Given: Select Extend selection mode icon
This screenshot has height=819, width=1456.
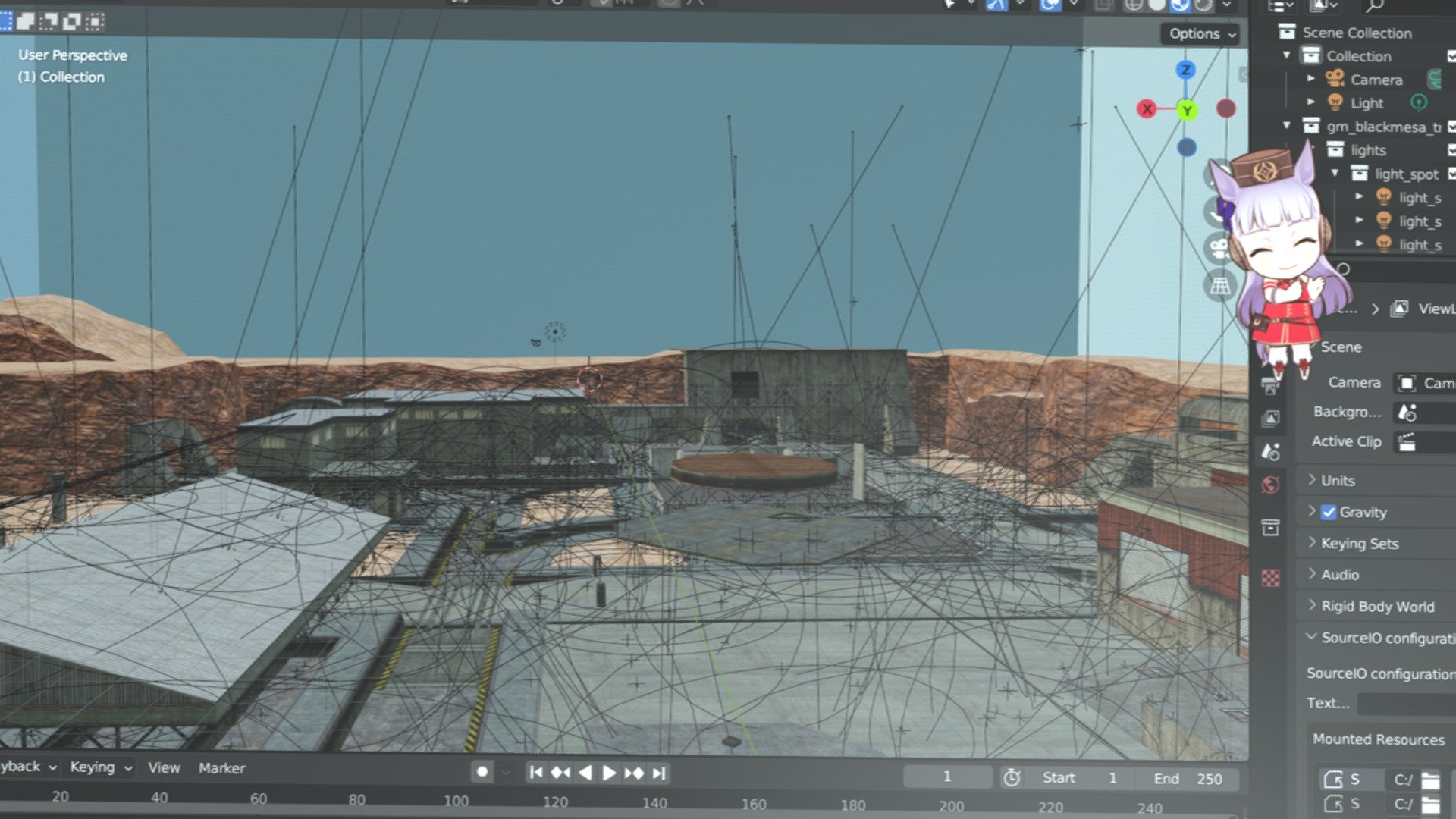Looking at the screenshot, I should coord(26,21).
